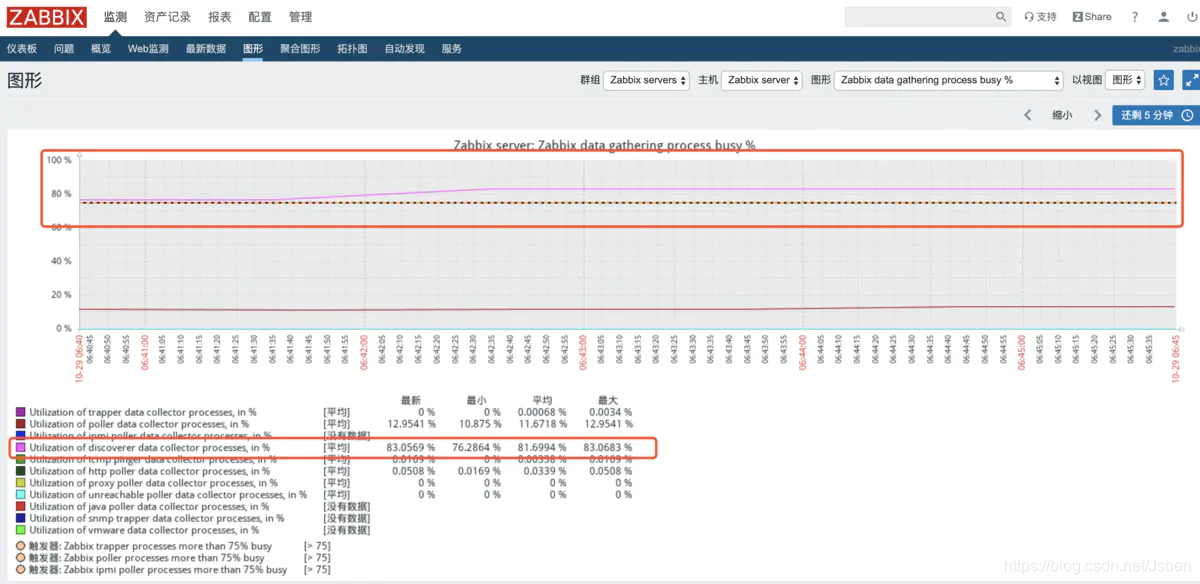Click the discoverer processes pink legend square
This screenshot has height=584, width=1200.
(21, 448)
